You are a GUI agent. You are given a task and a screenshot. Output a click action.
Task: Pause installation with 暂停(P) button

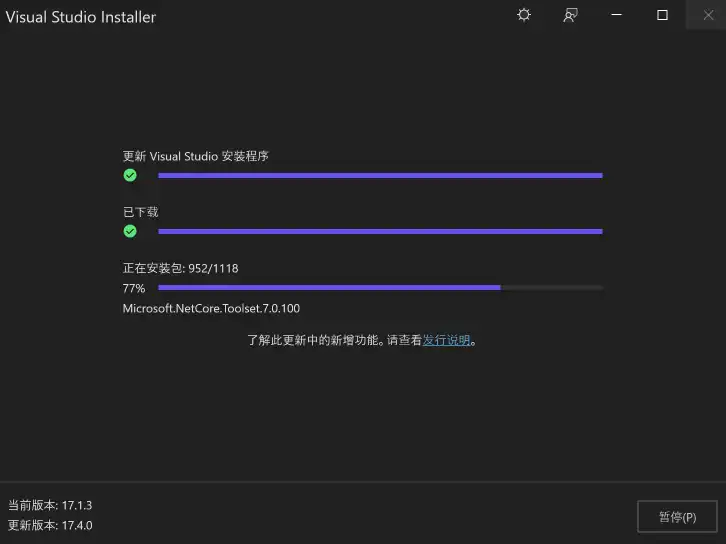pyautogui.click(x=677, y=517)
